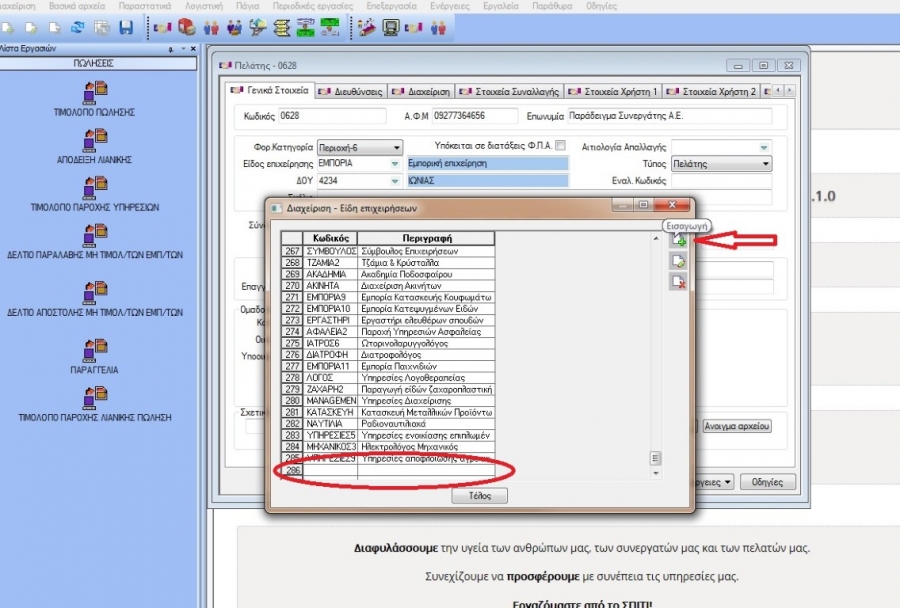Image resolution: width=900 pixels, height=608 pixels.
Task: Click the delete record icon in dialog
Action: [679, 283]
